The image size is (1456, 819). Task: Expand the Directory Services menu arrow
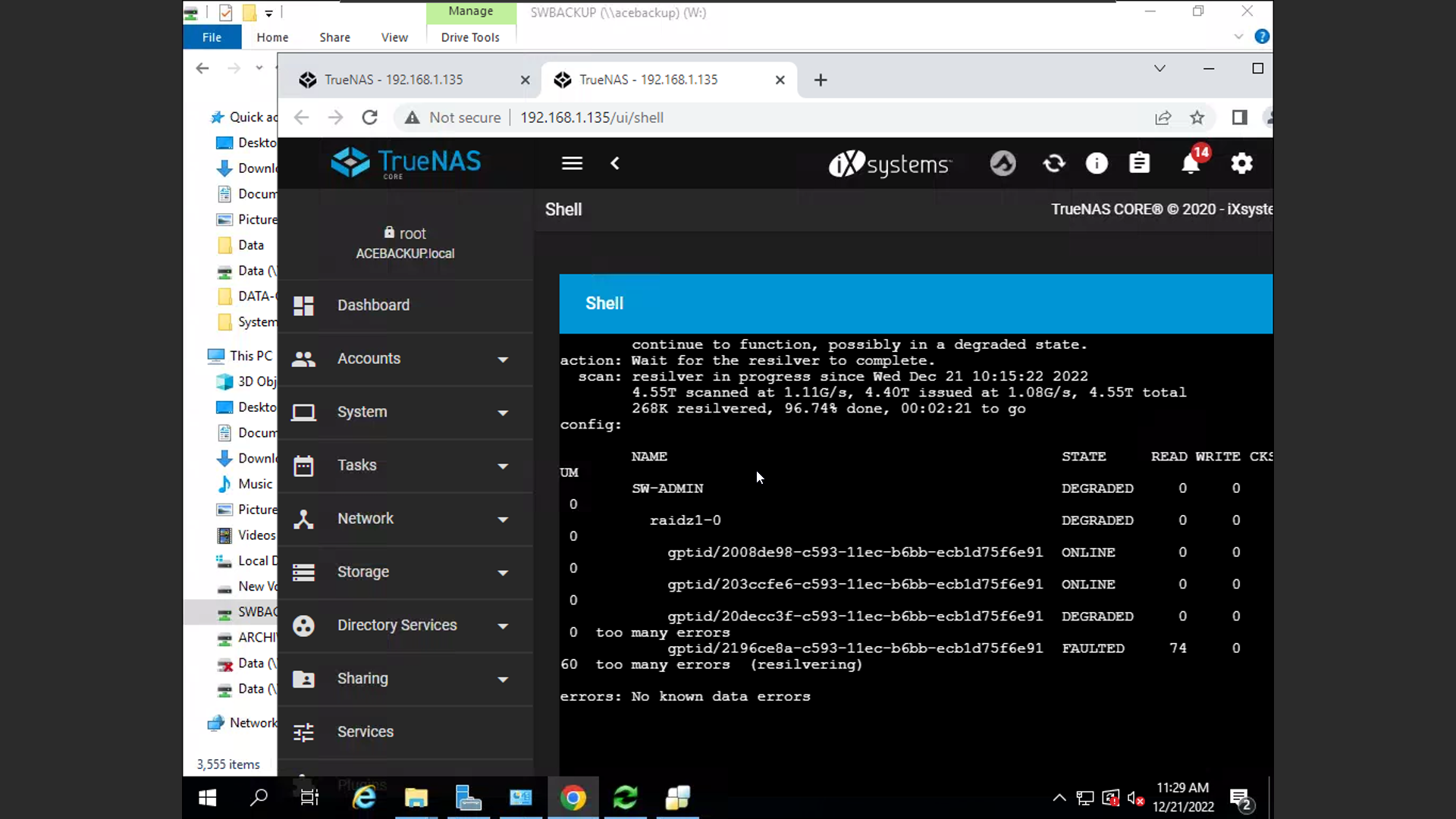[x=503, y=626]
